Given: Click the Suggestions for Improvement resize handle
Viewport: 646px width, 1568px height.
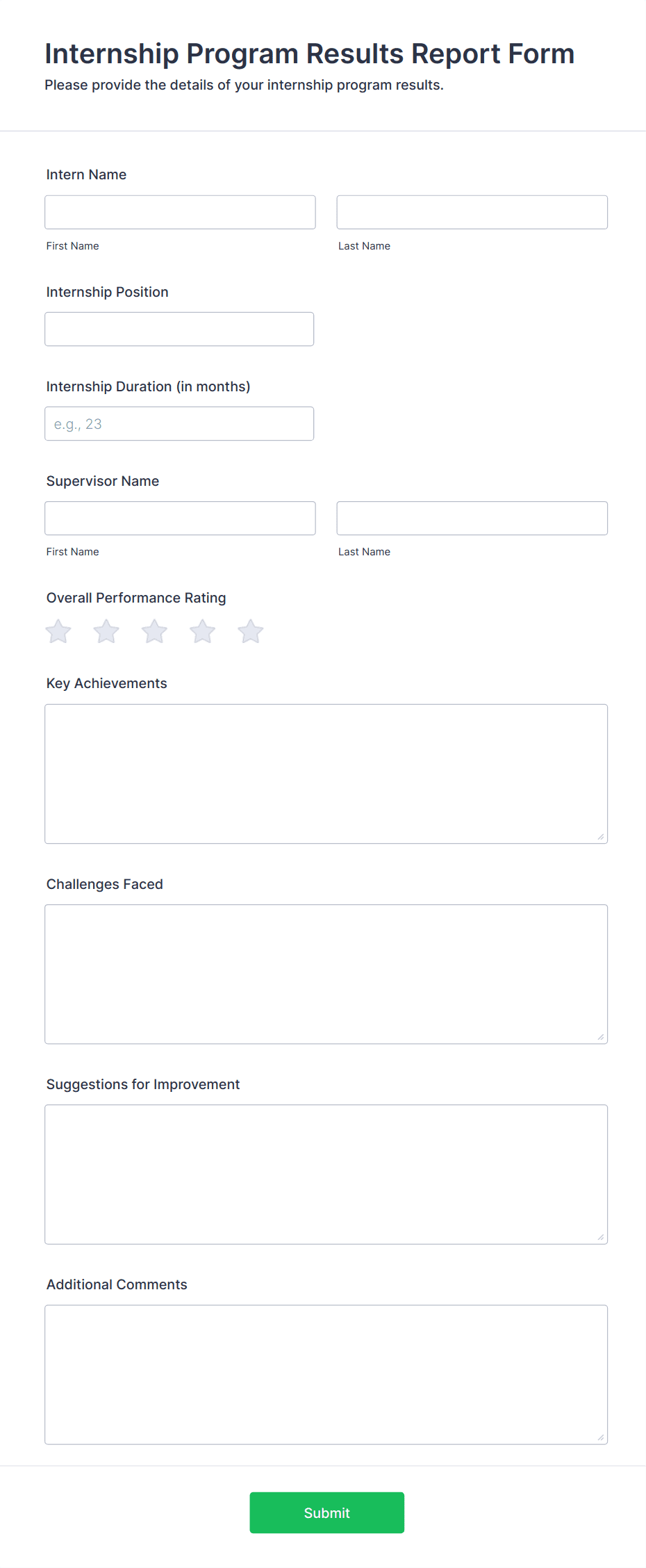Looking at the screenshot, I should 601,1237.
